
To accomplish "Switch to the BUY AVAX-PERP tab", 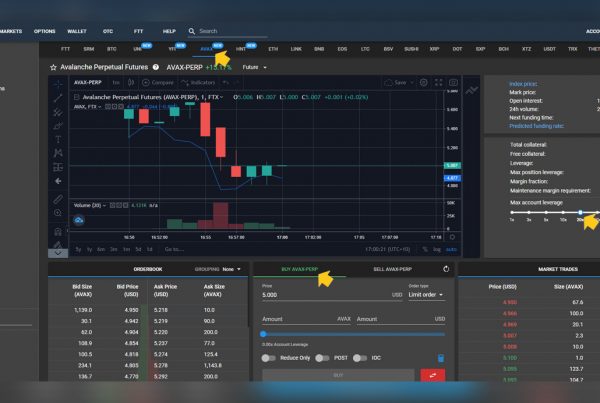I will [300, 269].
